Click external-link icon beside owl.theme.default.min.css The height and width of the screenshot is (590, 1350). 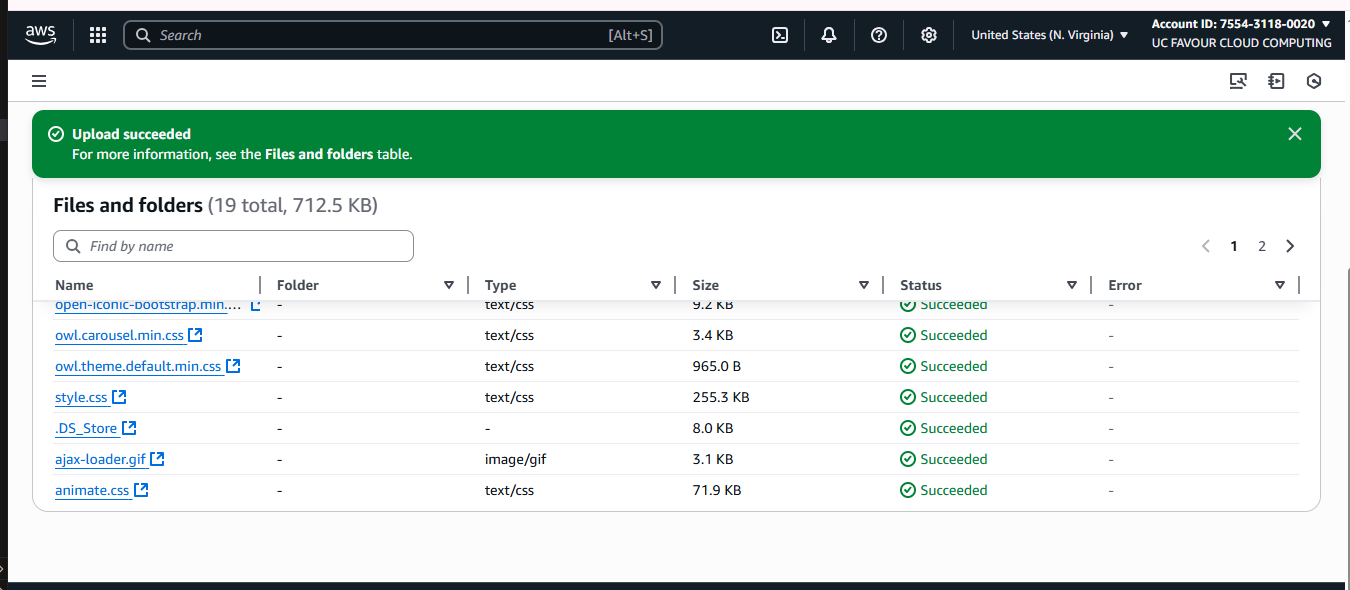pos(233,366)
